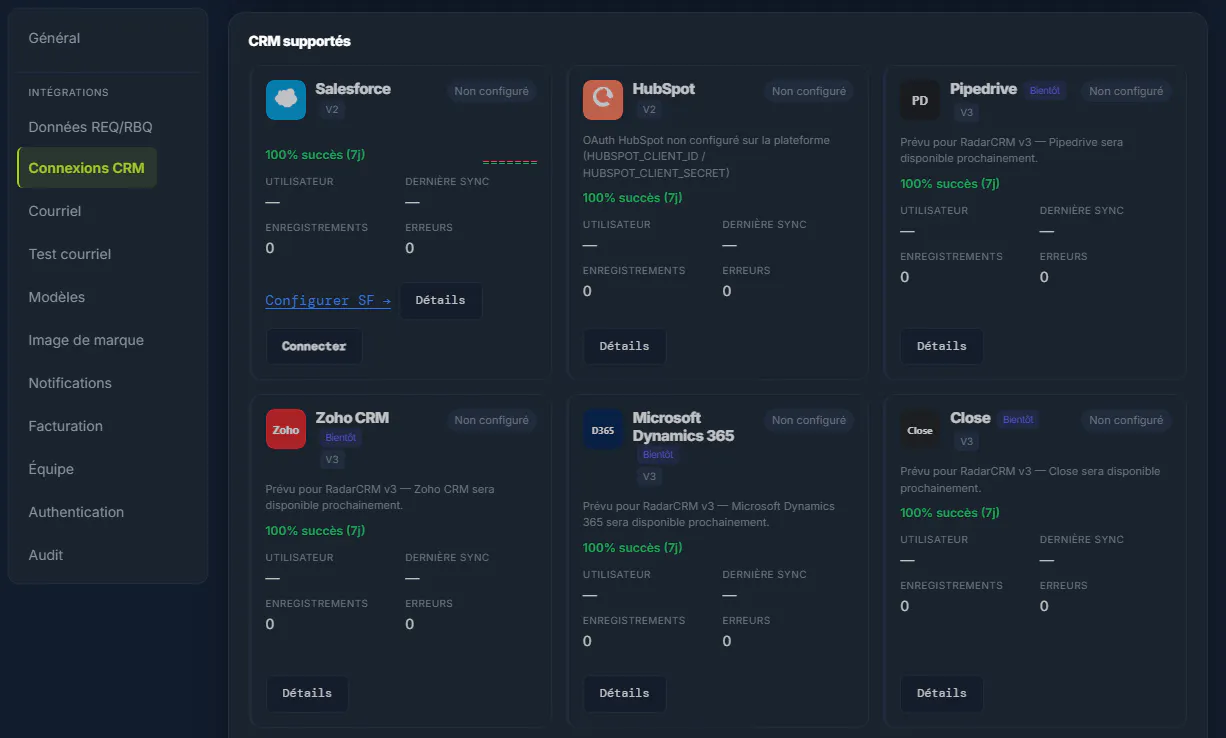Click Close 100% succès (7j) text
1226x738 pixels.
(x=950, y=513)
